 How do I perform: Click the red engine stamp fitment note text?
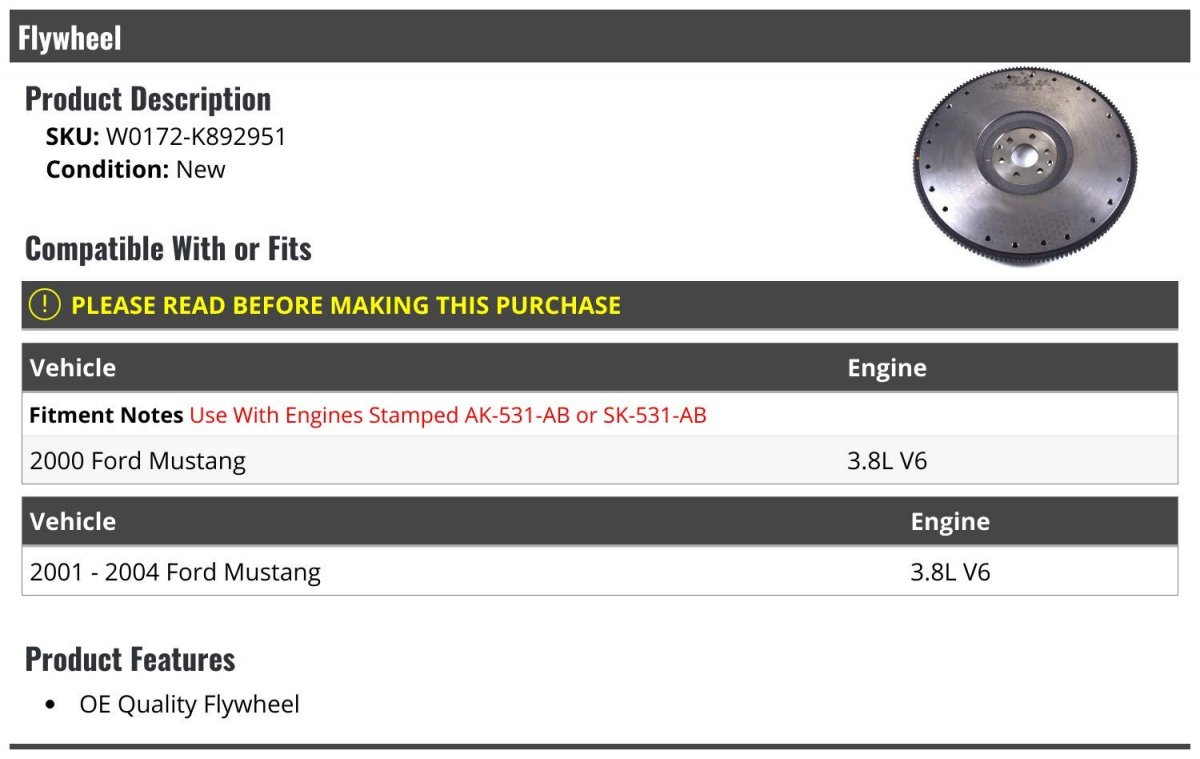pyautogui.click(x=448, y=415)
